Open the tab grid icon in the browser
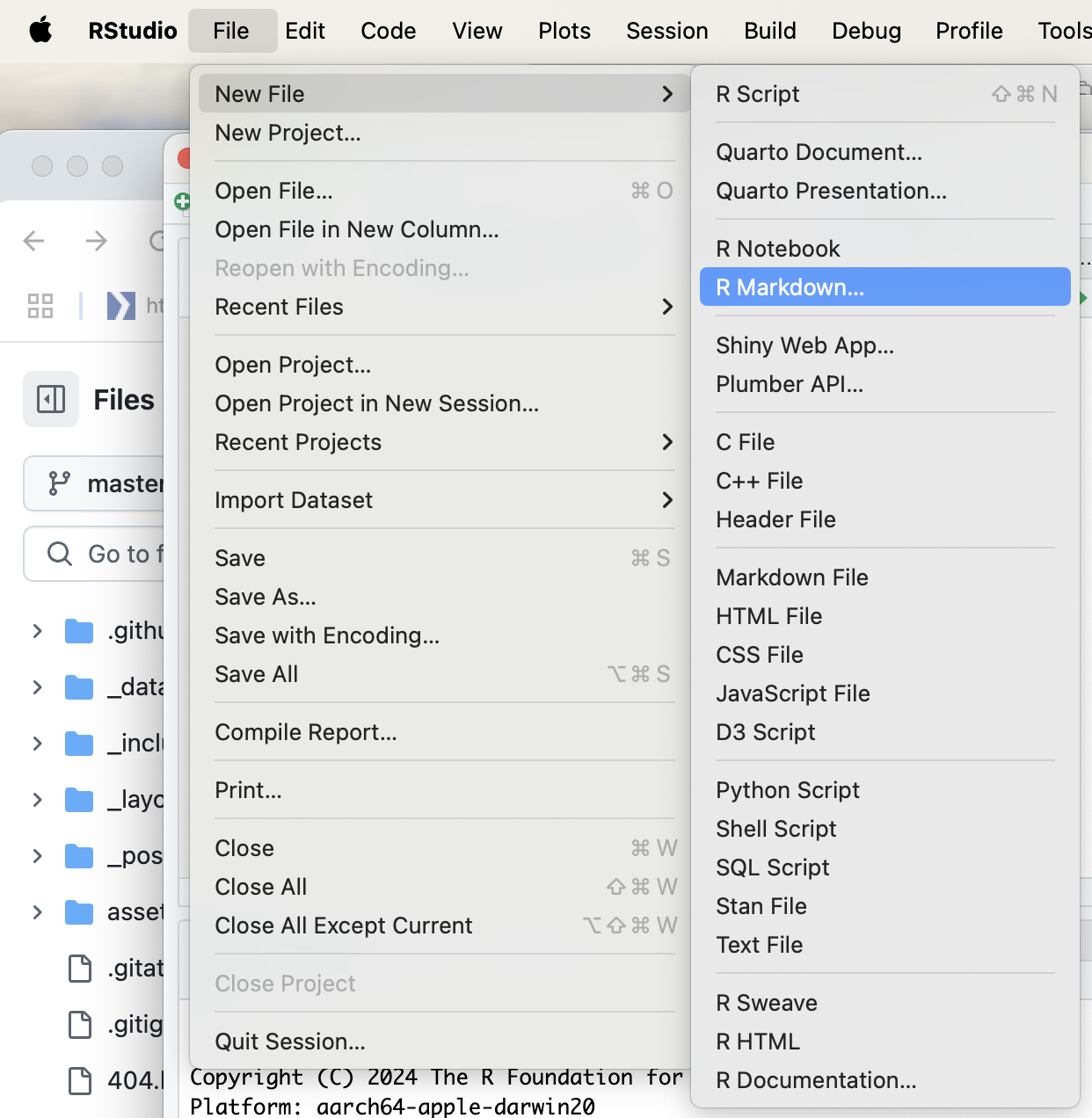 pos(40,306)
